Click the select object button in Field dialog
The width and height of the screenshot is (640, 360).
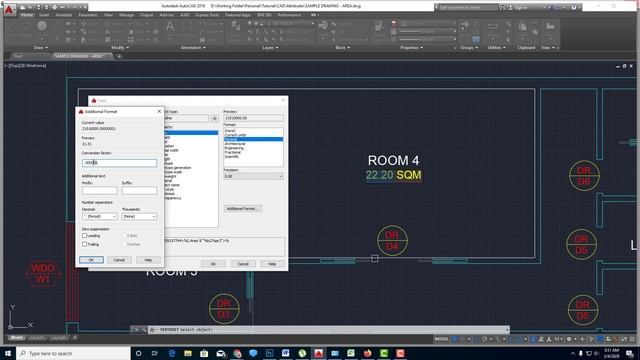point(215,118)
